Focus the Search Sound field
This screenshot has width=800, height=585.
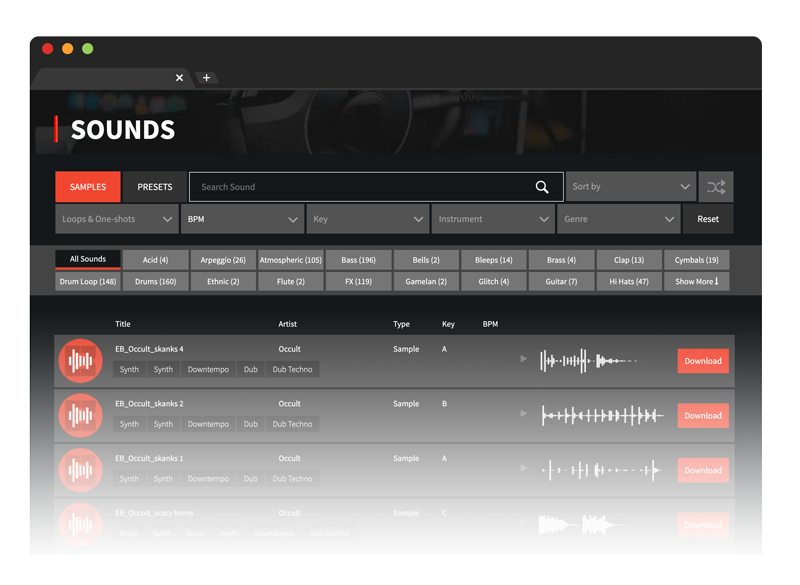coord(376,187)
